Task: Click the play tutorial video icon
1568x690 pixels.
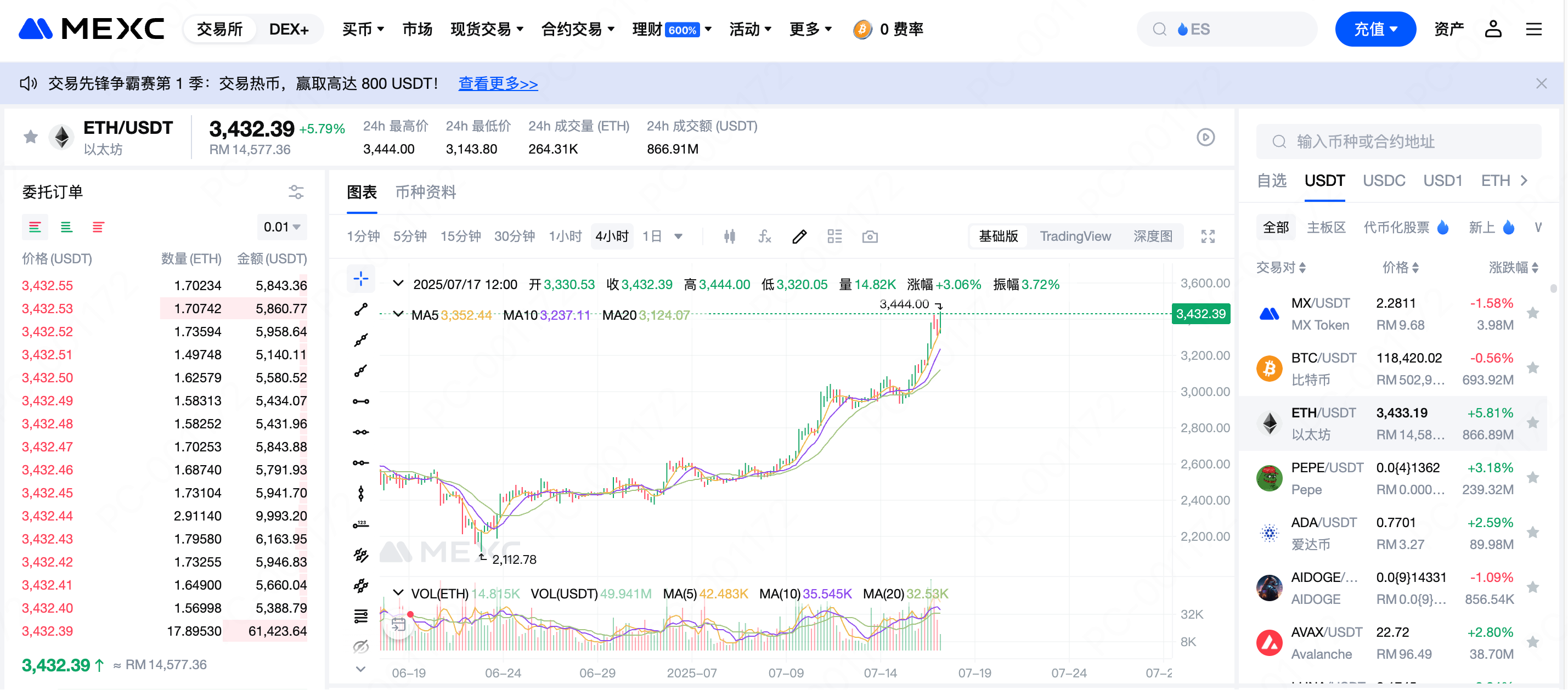Action: 1205,138
